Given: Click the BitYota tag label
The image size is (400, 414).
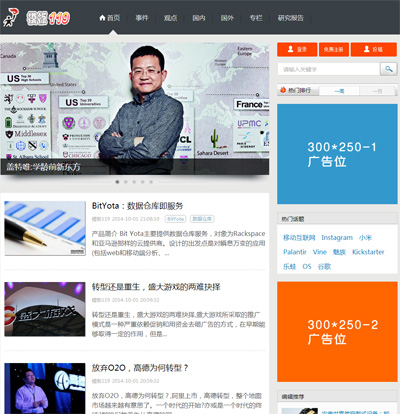Looking at the screenshot, I should coord(175,219).
